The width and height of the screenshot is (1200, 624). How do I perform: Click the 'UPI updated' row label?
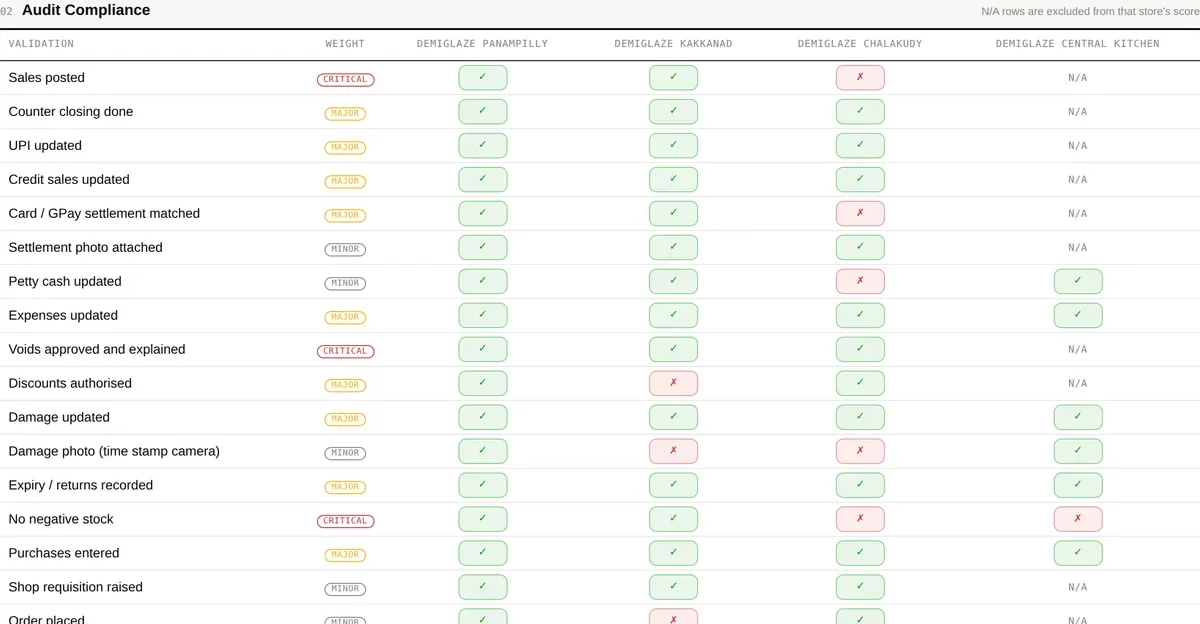click(x=45, y=146)
